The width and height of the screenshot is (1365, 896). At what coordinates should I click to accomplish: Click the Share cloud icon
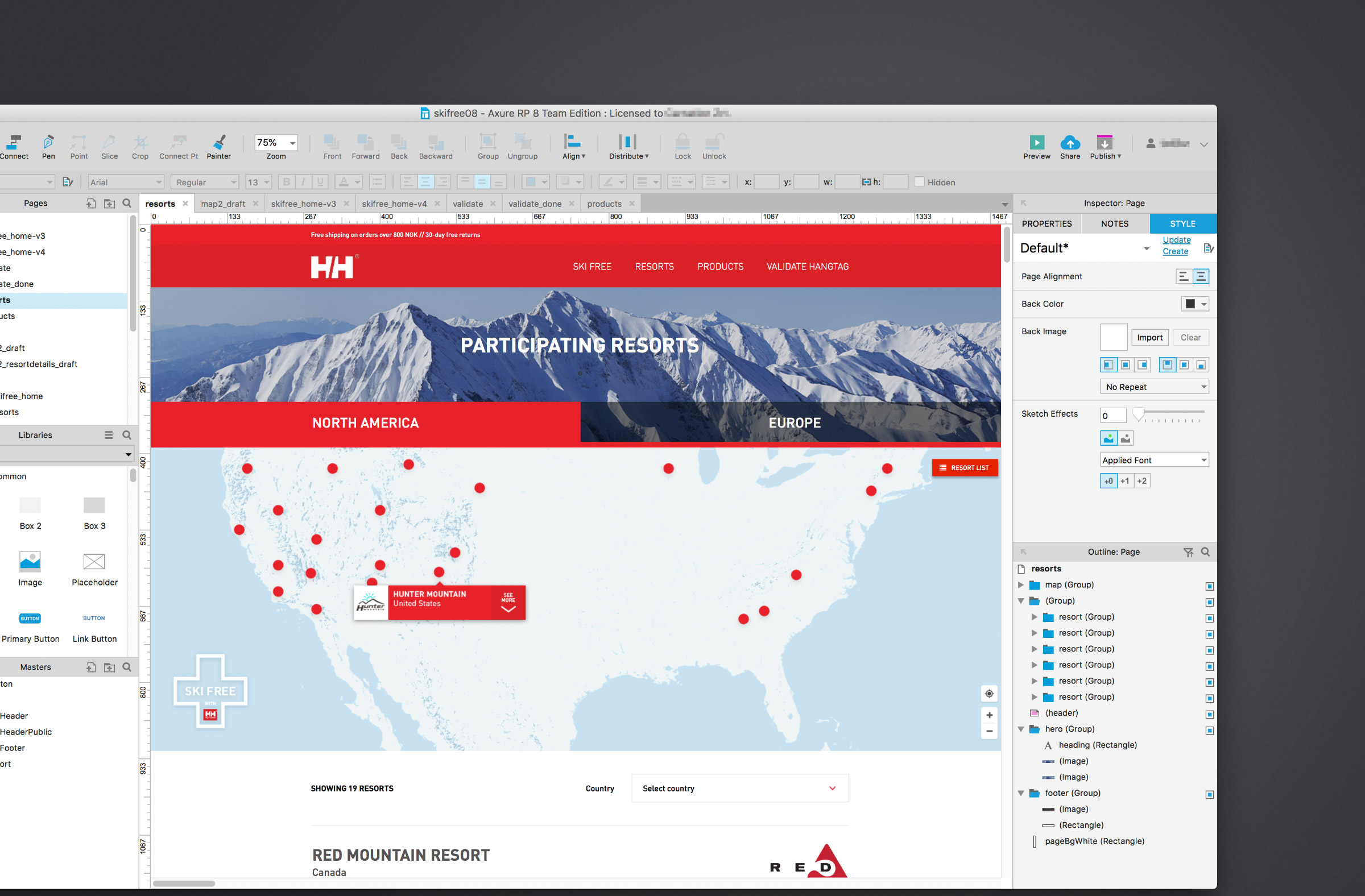[x=1070, y=142]
